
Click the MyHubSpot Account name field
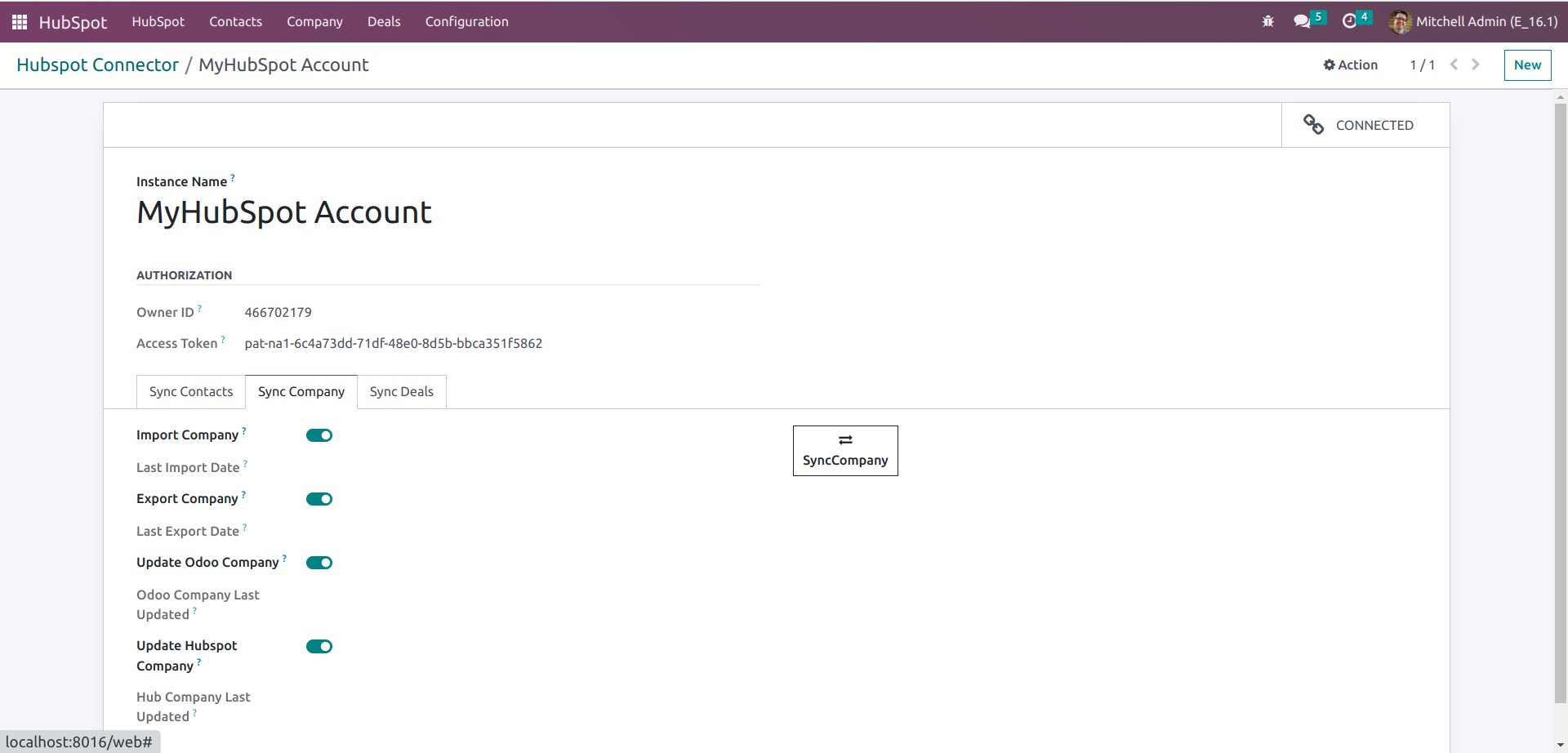click(x=284, y=212)
